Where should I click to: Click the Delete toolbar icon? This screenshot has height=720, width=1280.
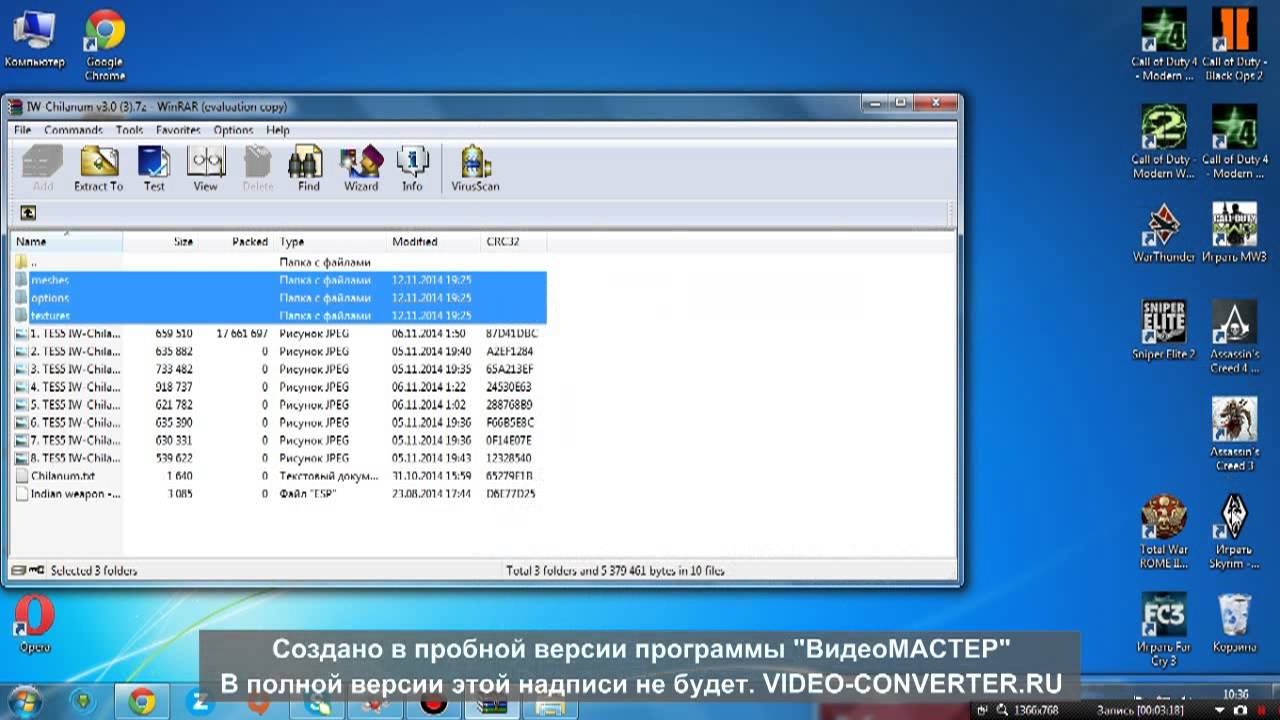click(257, 168)
